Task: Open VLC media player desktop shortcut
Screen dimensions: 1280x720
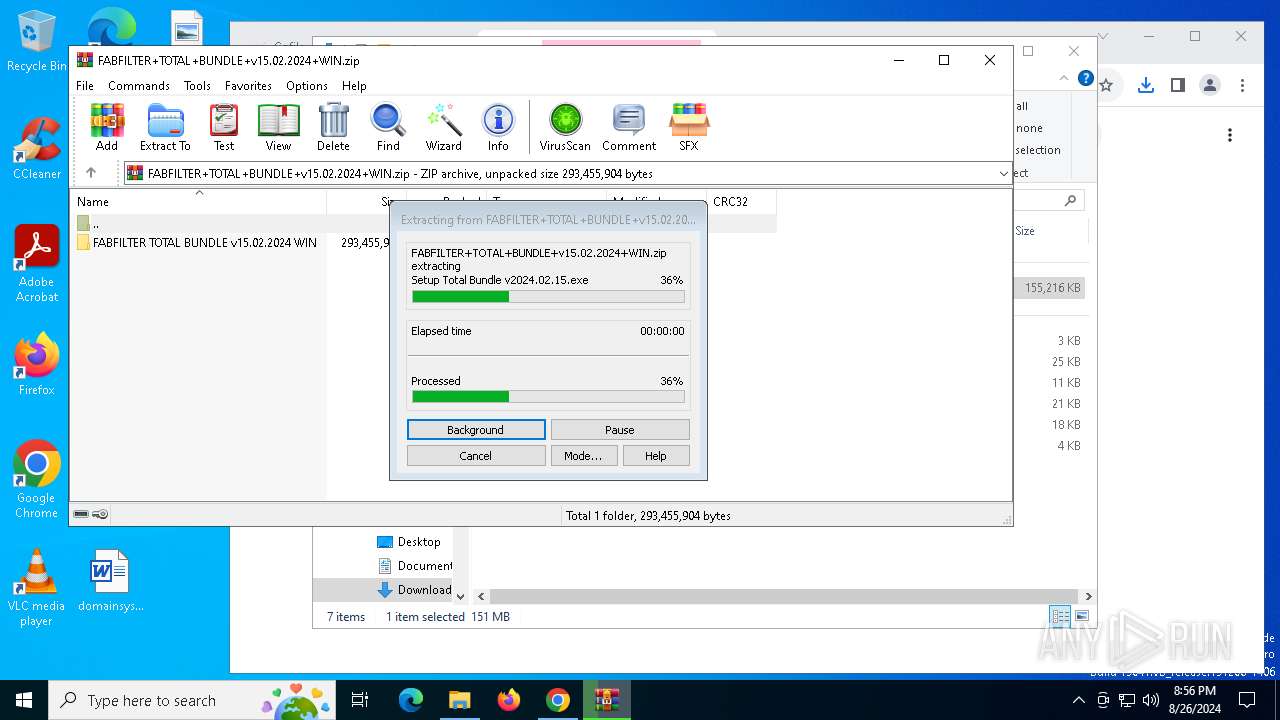Action: point(36,588)
